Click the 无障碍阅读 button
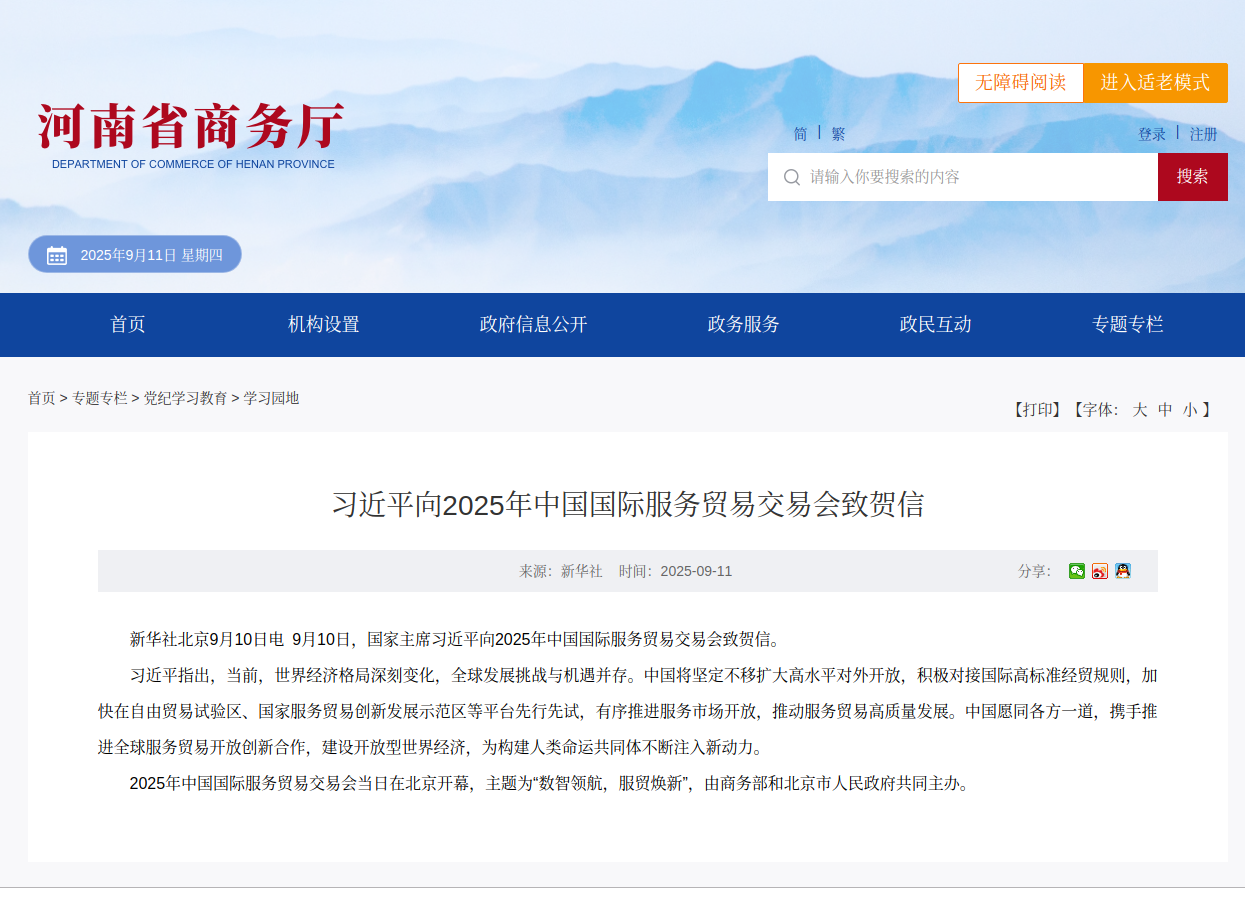Screen dimensions: 1245x903 1021,83
